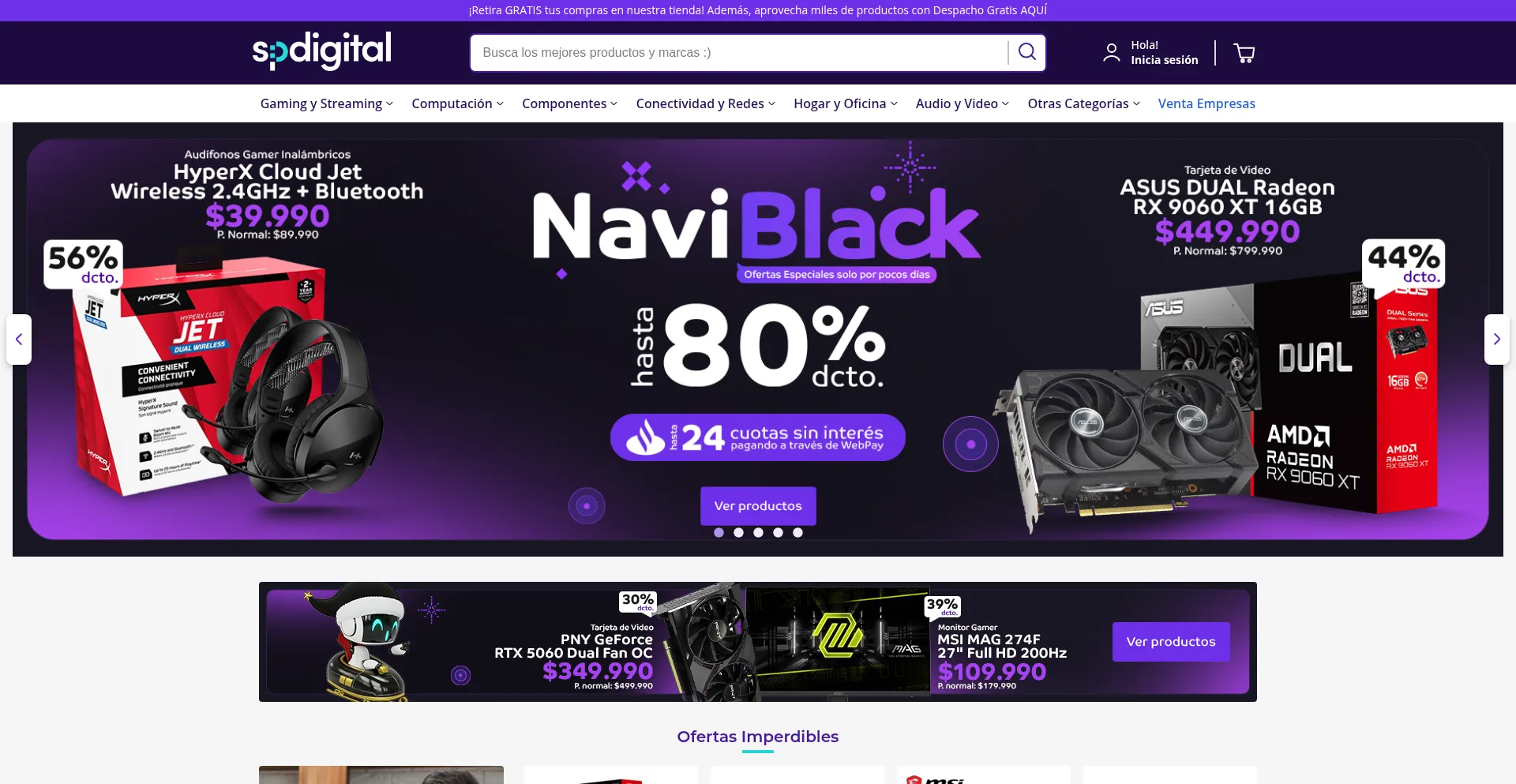
Task: Click the spdigital logo
Action: pyautogui.click(x=321, y=51)
